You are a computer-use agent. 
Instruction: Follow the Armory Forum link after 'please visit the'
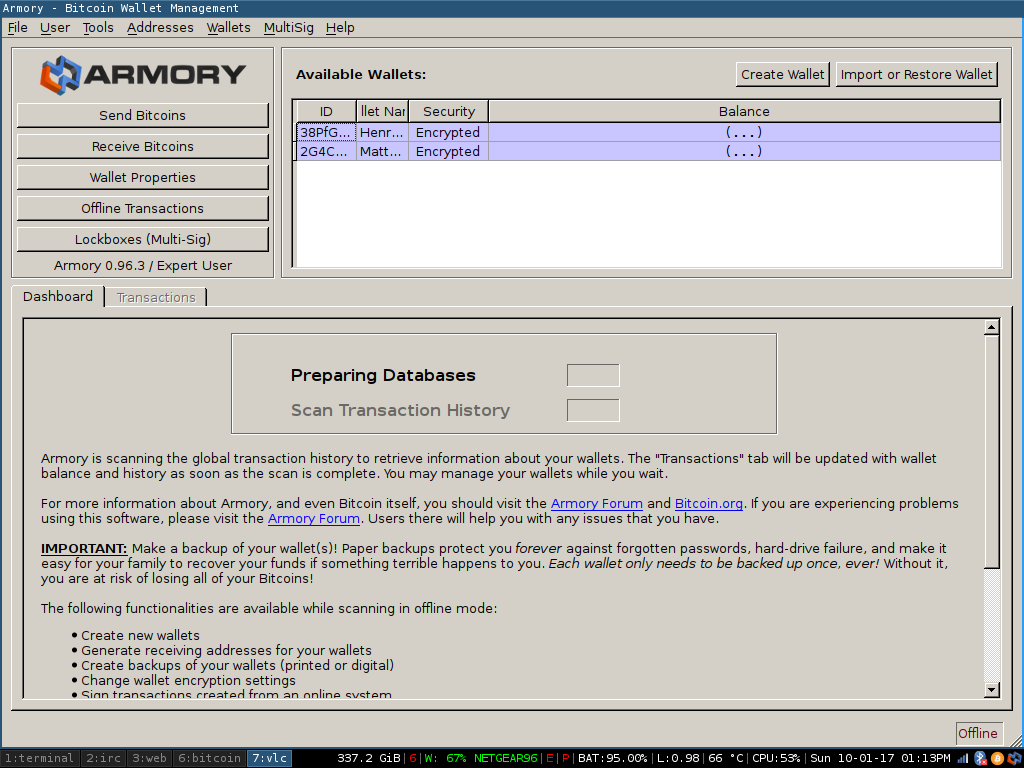[x=313, y=519]
